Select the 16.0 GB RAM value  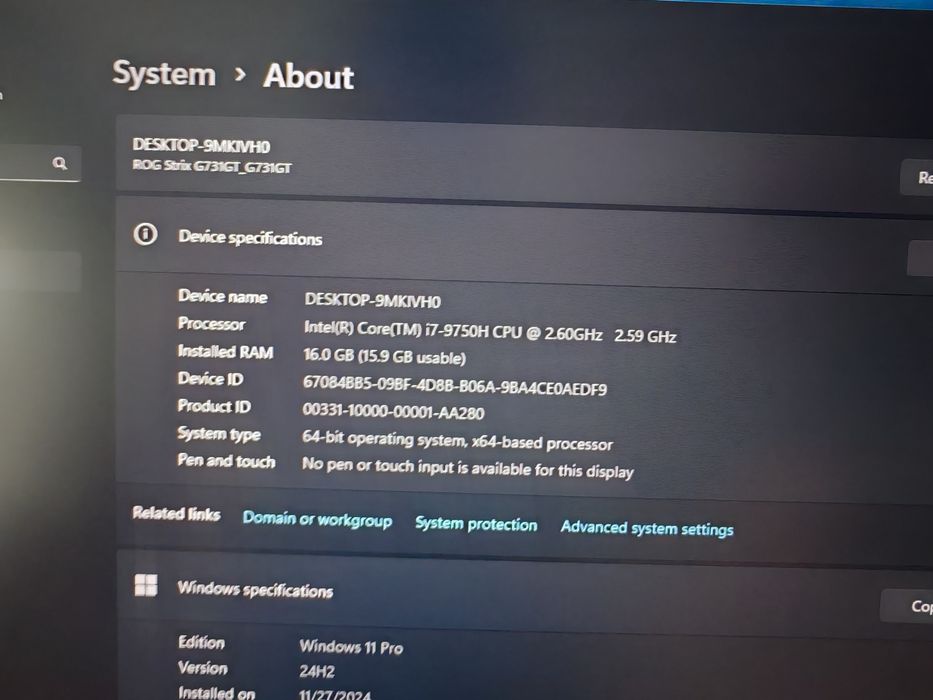(x=384, y=356)
